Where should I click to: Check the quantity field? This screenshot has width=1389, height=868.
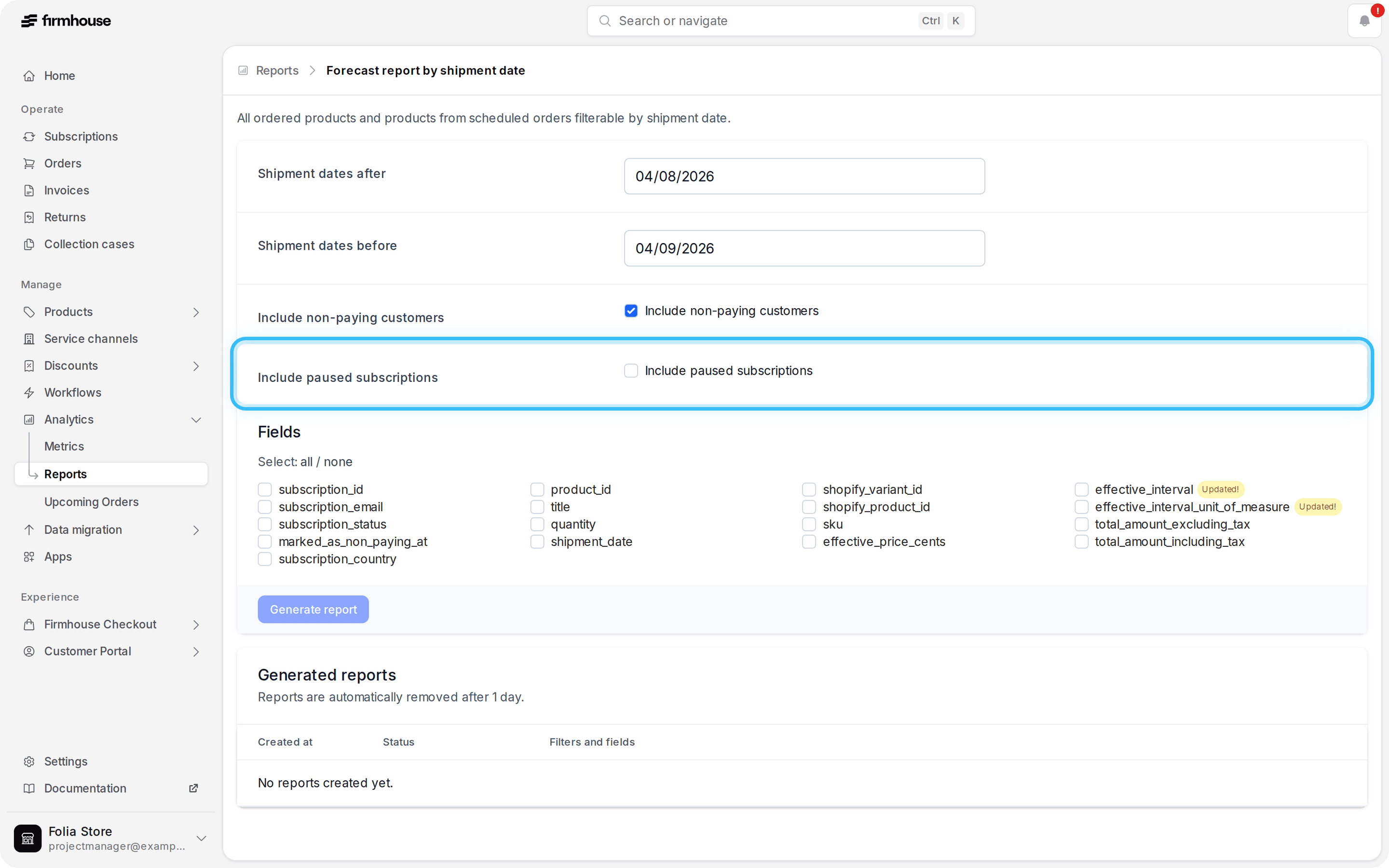point(537,525)
